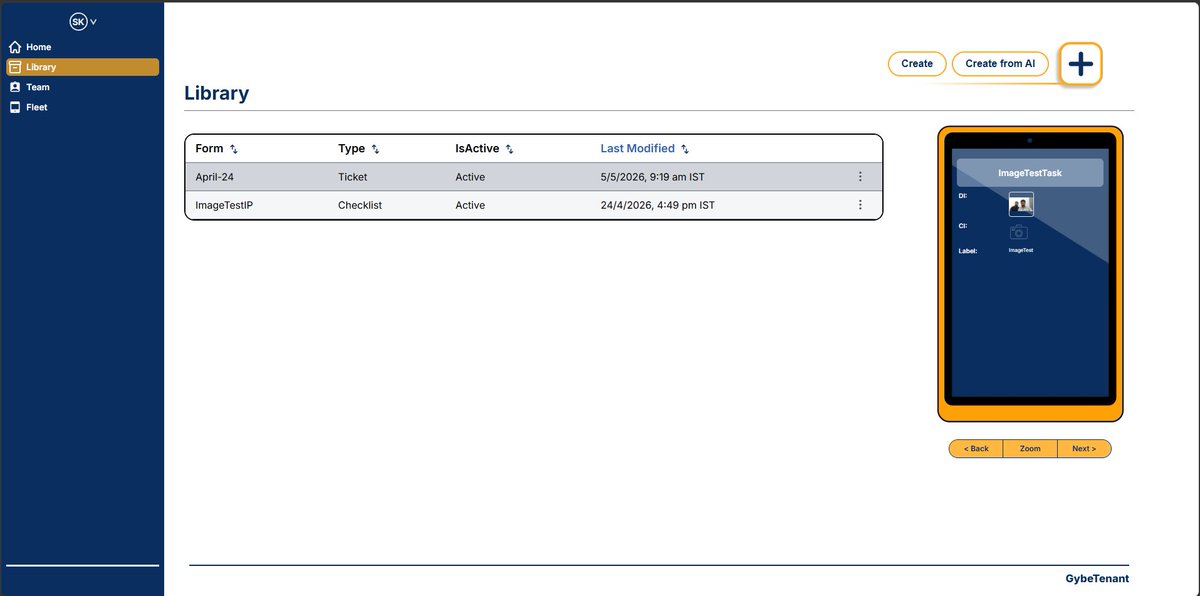This screenshot has width=1200, height=596.
Task: Open the Home sidebar item
Action: coord(82,47)
